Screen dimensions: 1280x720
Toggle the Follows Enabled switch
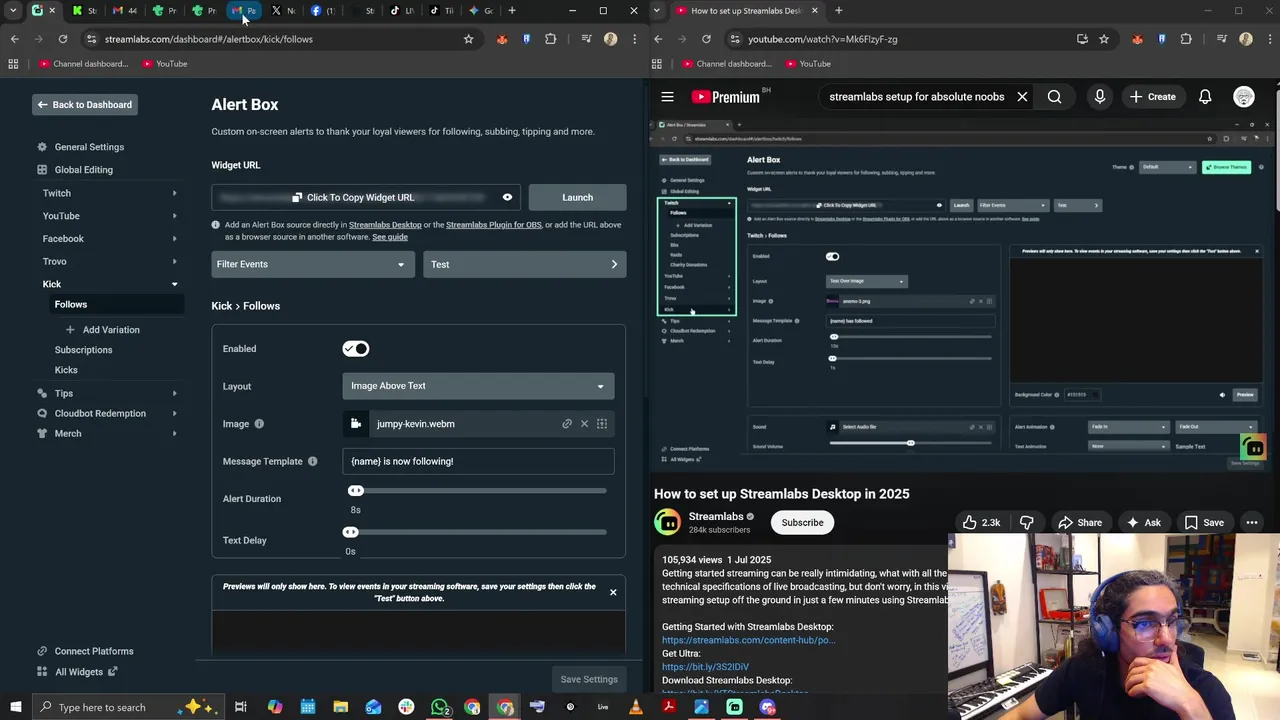tap(355, 349)
